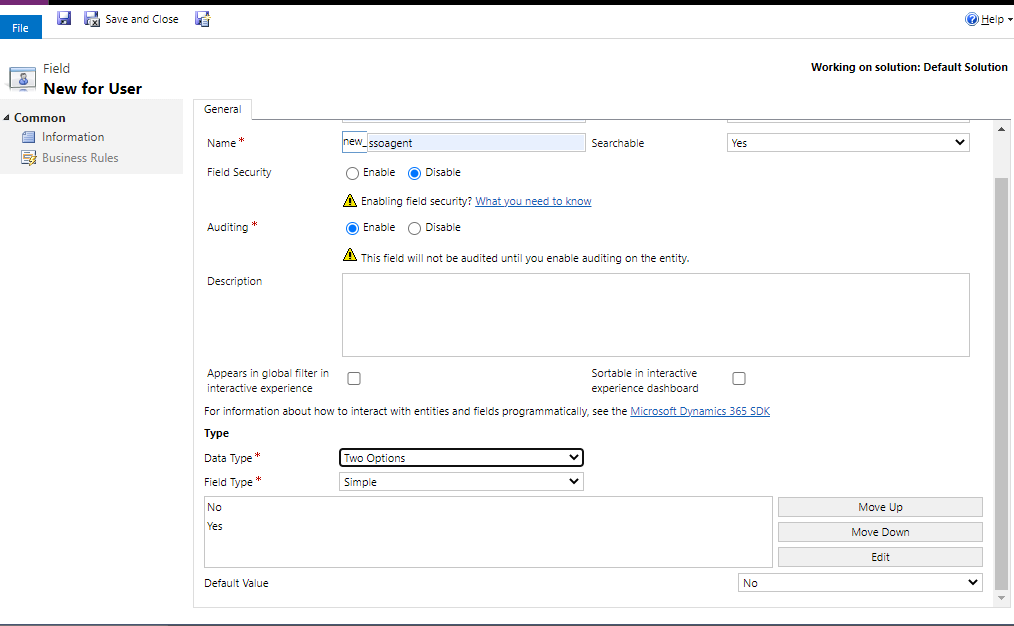Click the Business Rules sidebar icon
The height and width of the screenshot is (626, 1014).
(x=29, y=158)
